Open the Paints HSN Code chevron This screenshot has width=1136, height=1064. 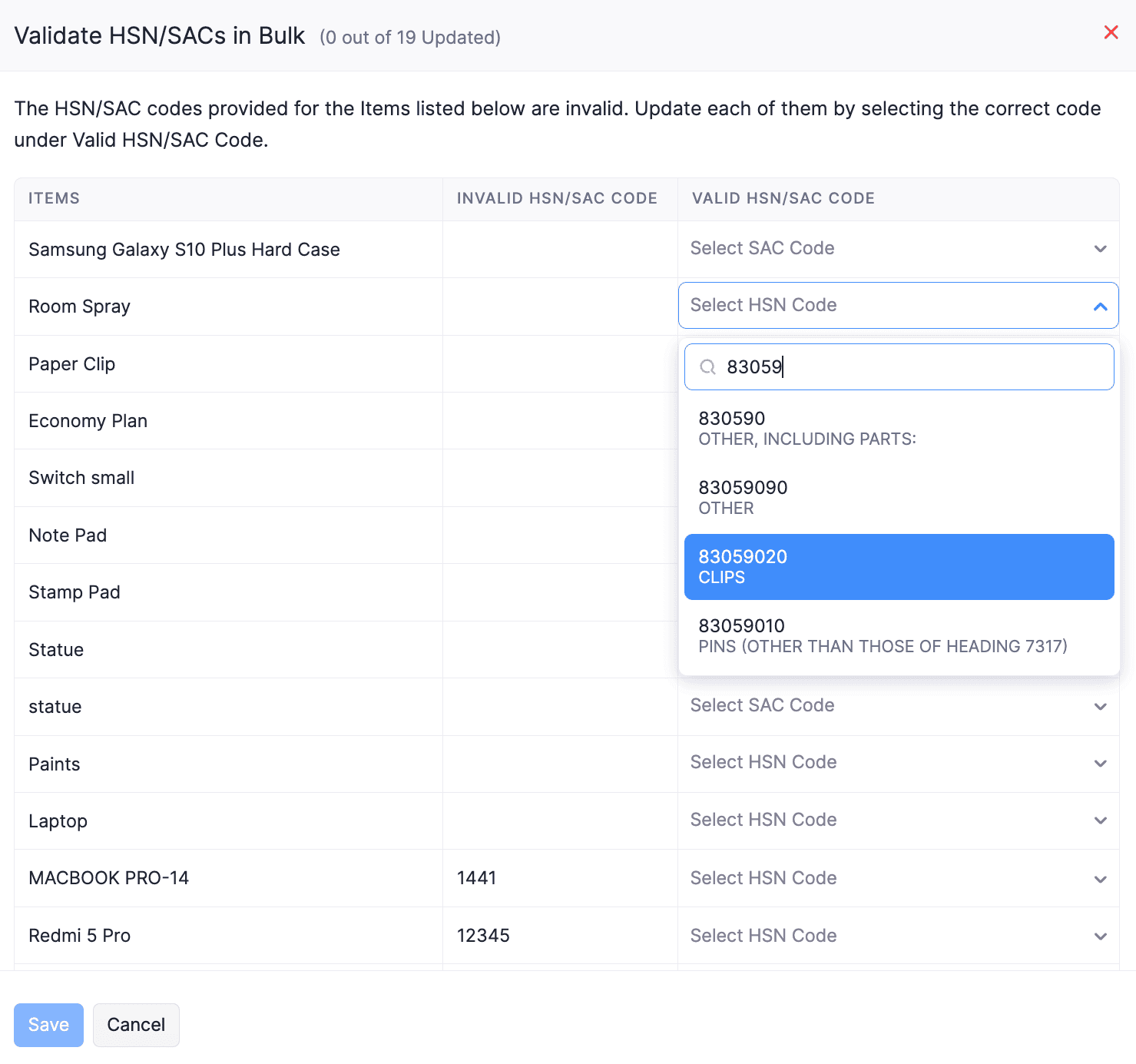[1100, 763]
